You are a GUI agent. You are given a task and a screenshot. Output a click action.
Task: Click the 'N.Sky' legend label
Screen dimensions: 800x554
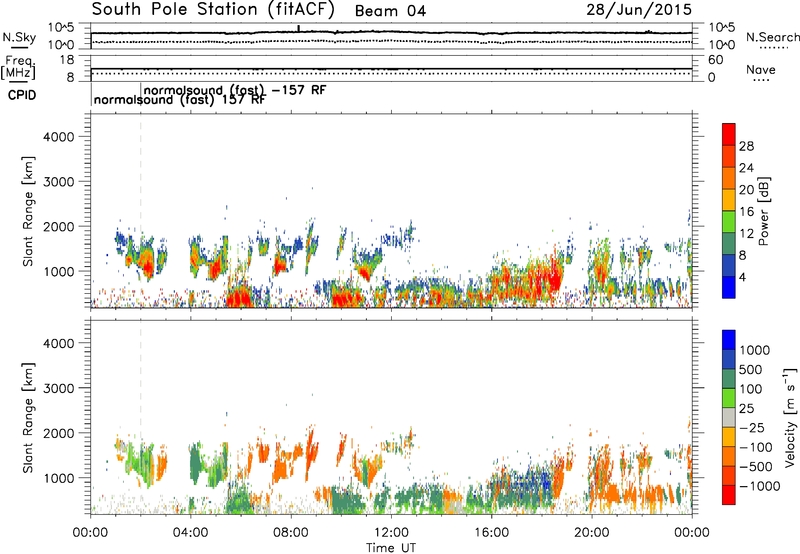tap(19, 37)
